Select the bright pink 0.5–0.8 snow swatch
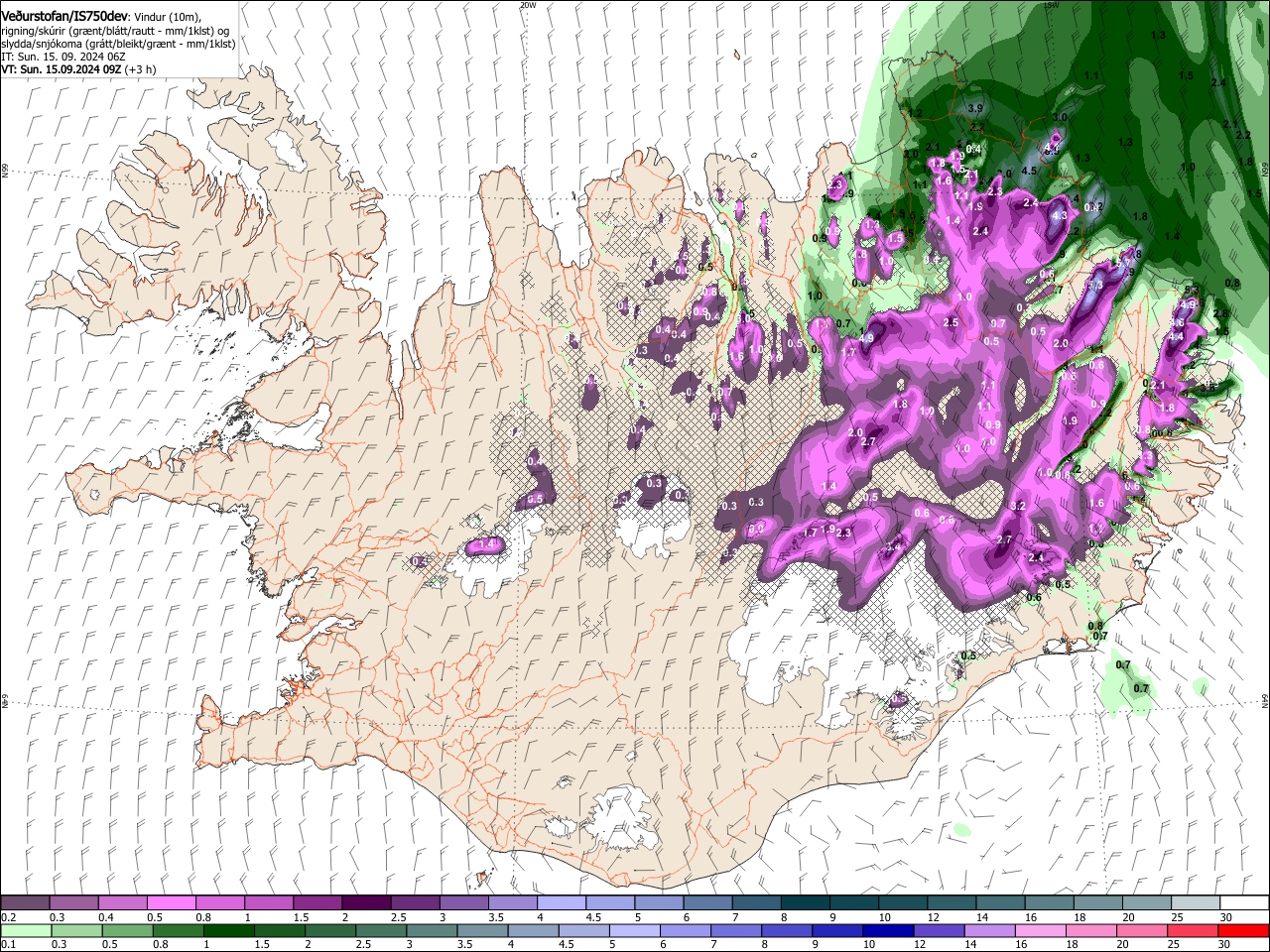This screenshot has width=1270, height=952. (x=171, y=903)
